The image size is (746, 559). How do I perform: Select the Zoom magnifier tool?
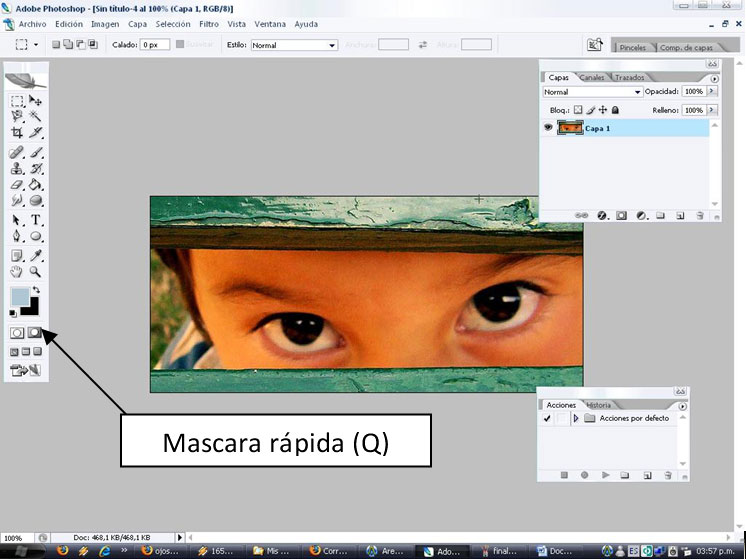[36, 272]
